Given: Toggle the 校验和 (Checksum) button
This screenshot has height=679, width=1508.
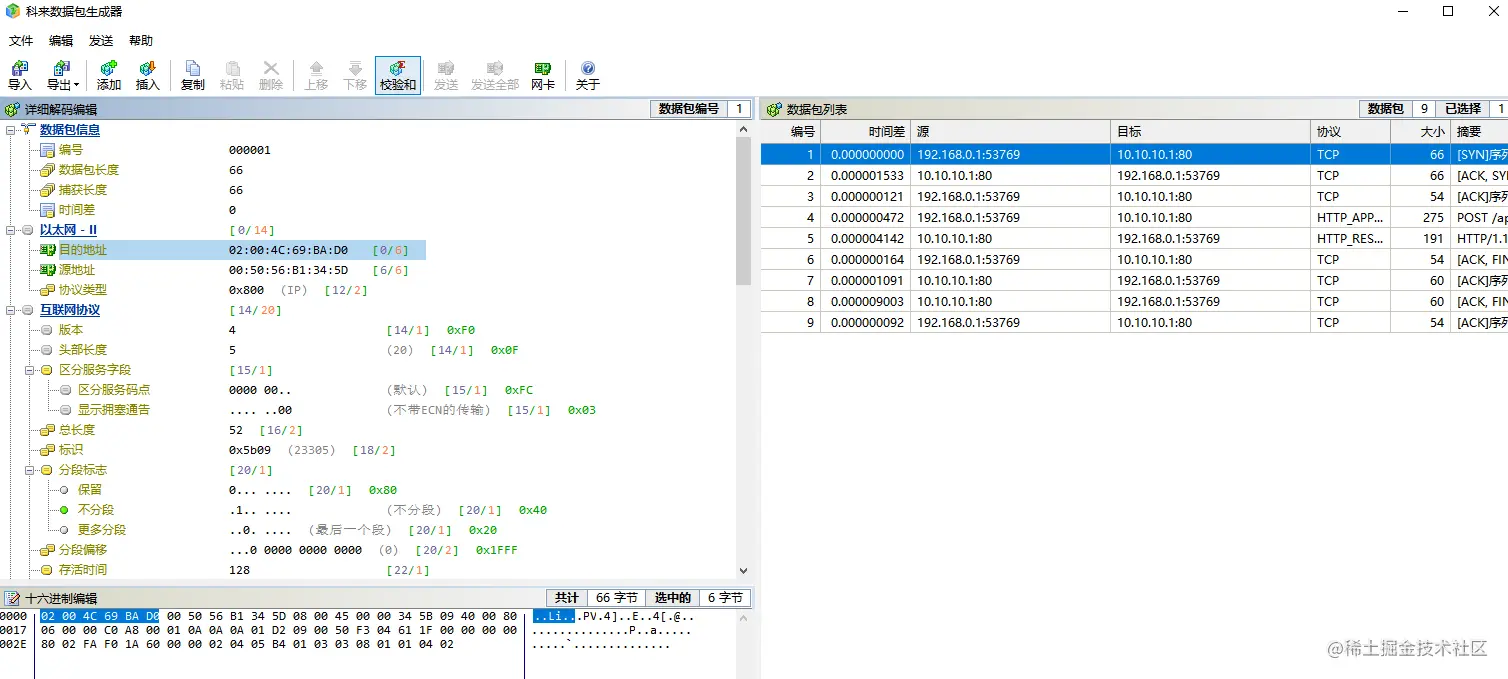Looking at the screenshot, I should 398,76.
